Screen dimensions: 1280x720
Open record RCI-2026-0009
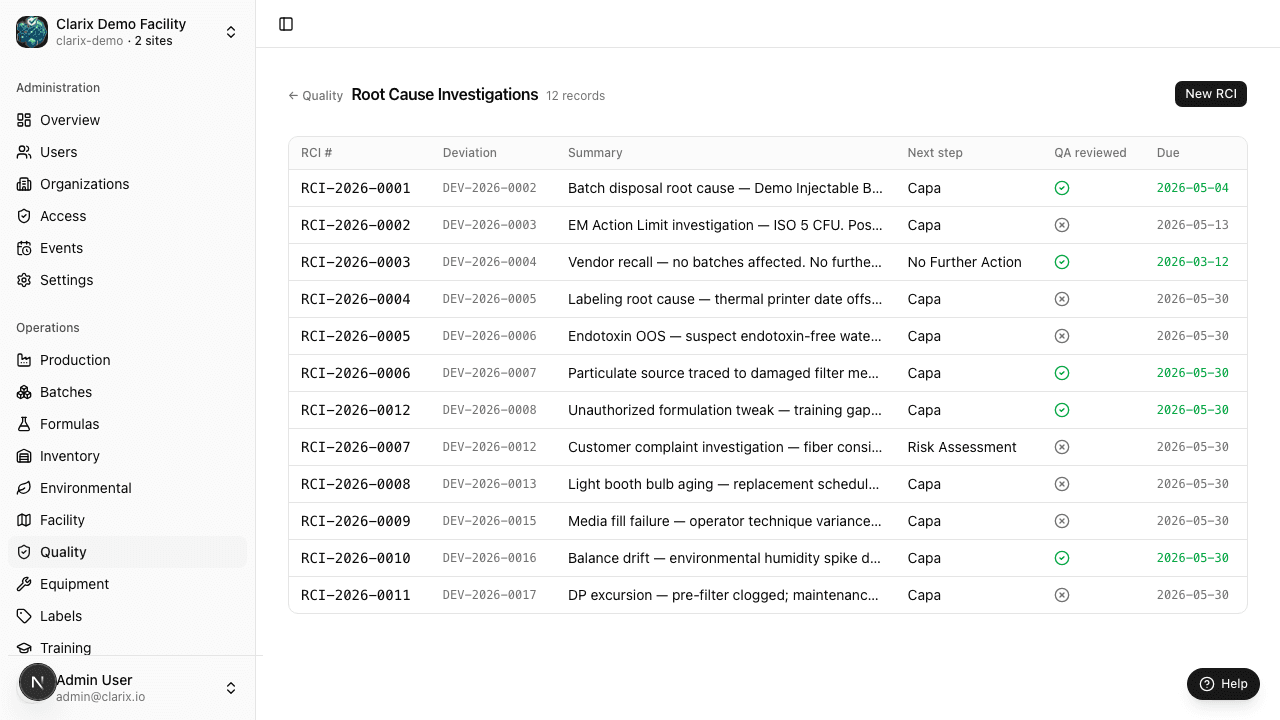(356, 521)
